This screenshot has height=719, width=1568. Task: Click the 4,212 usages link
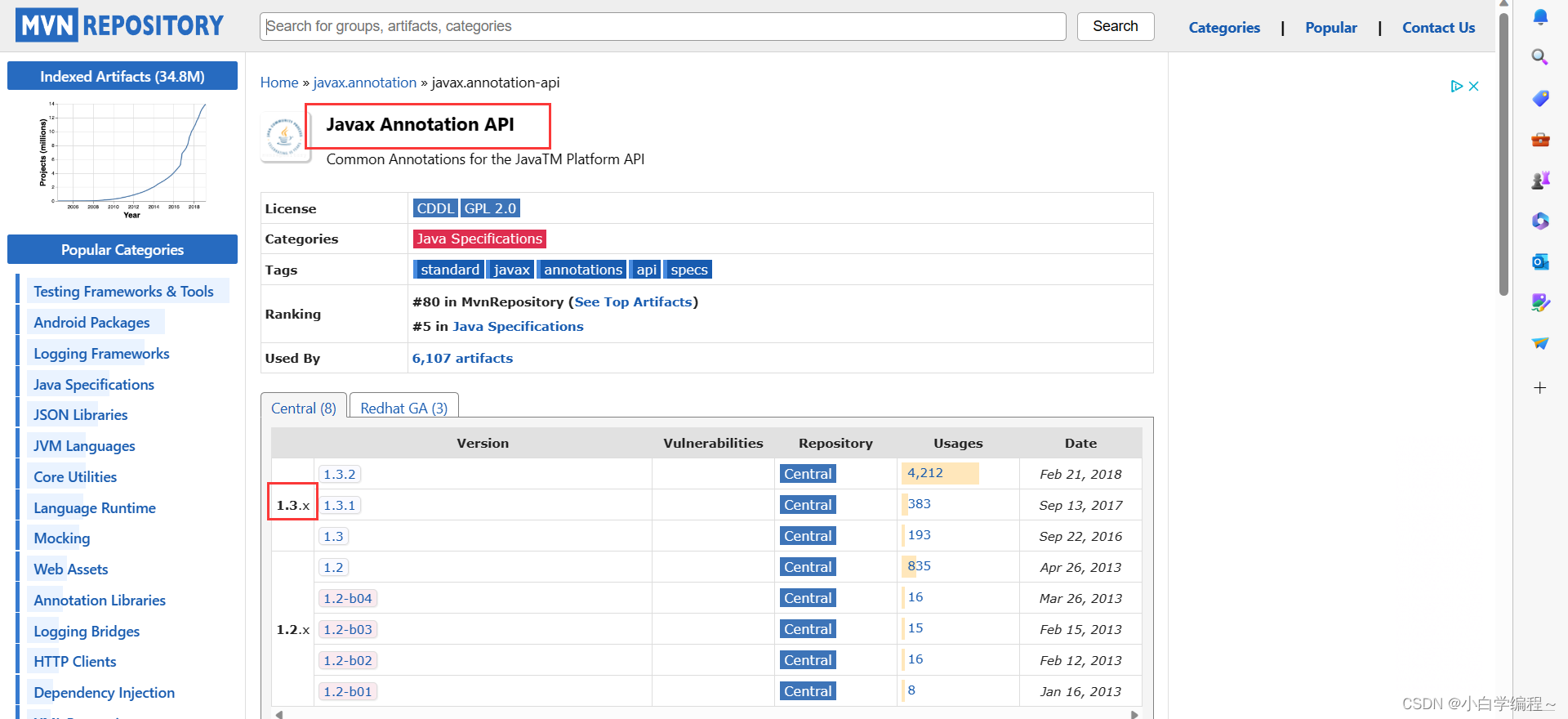pos(925,473)
